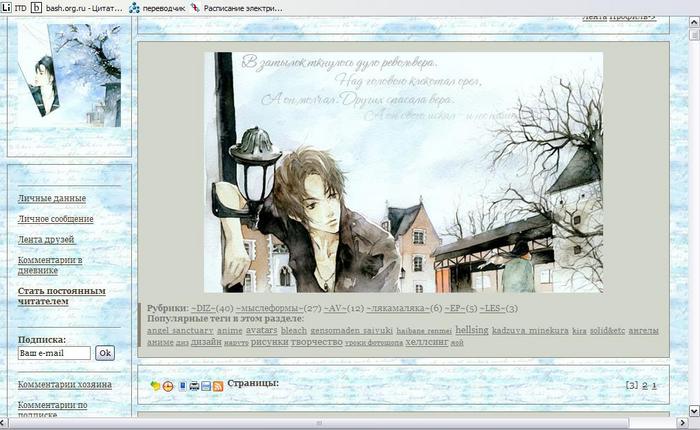The image size is (700, 430).
Task: Click the blue floppy save icon
Action: pyautogui.click(x=206, y=386)
